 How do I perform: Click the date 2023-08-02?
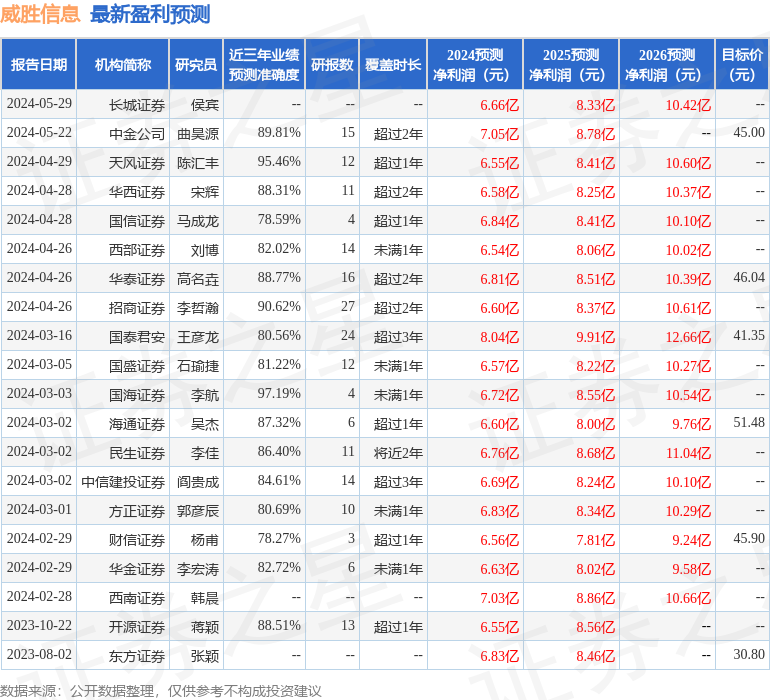[39, 654]
